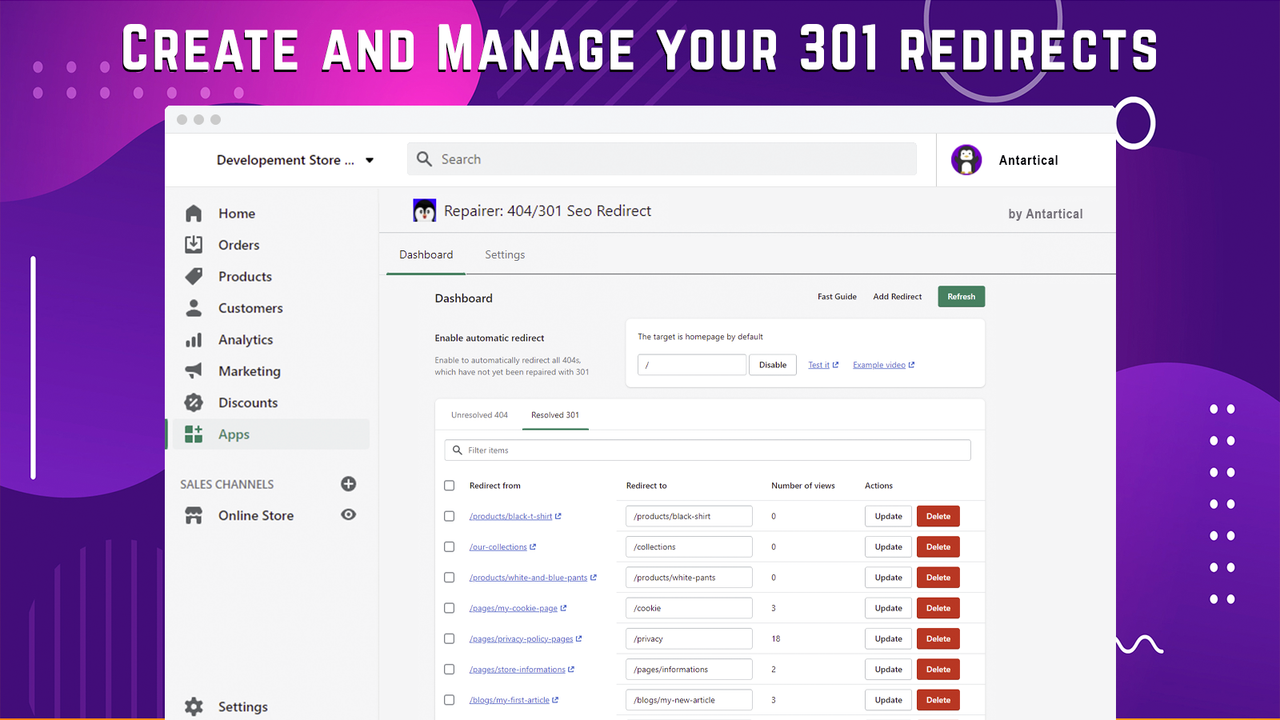
Task: Open the Unresolved 404 tab
Action: [x=479, y=414]
